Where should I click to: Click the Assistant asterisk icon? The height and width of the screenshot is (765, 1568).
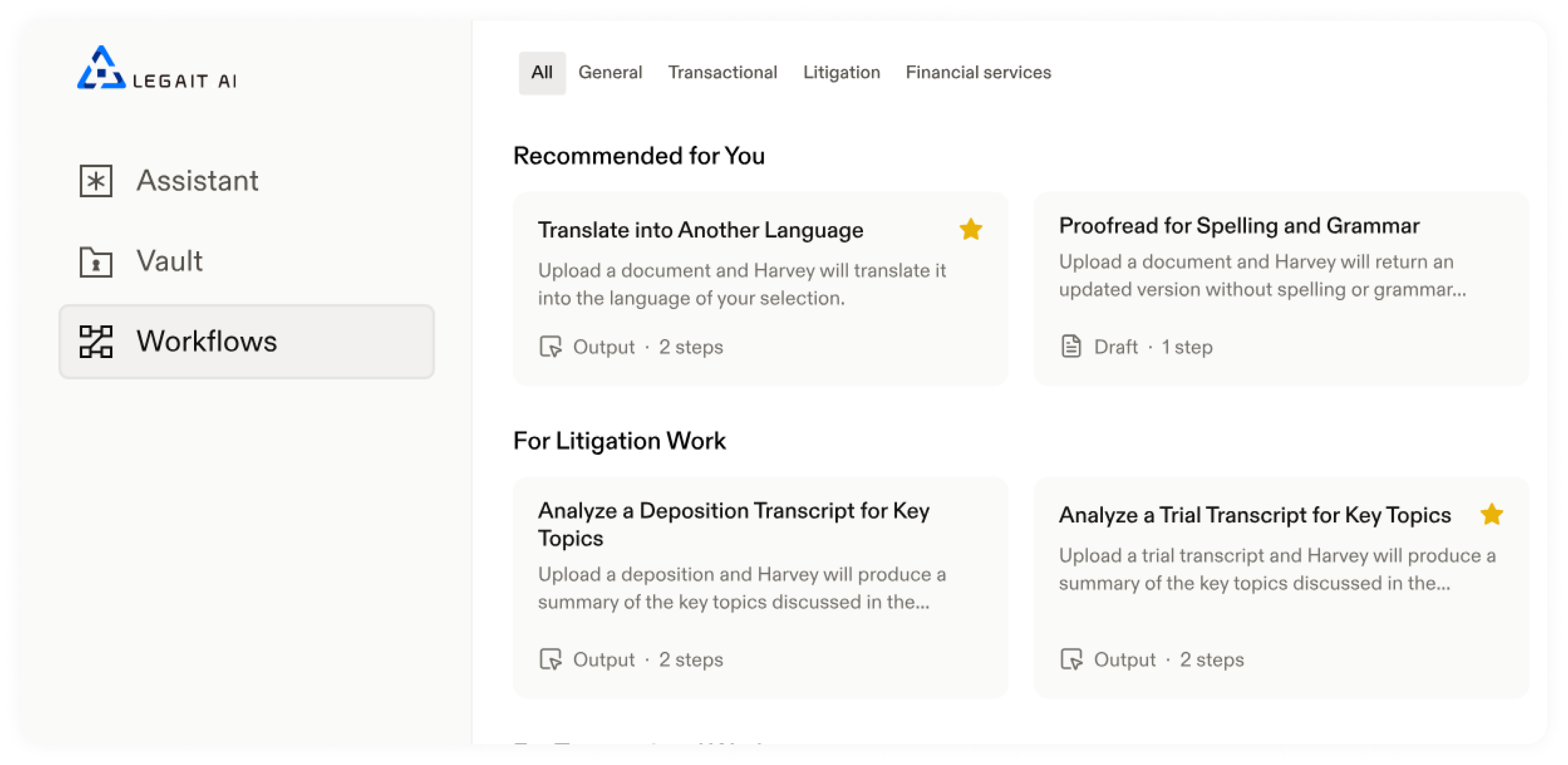[x=96, y=181]
